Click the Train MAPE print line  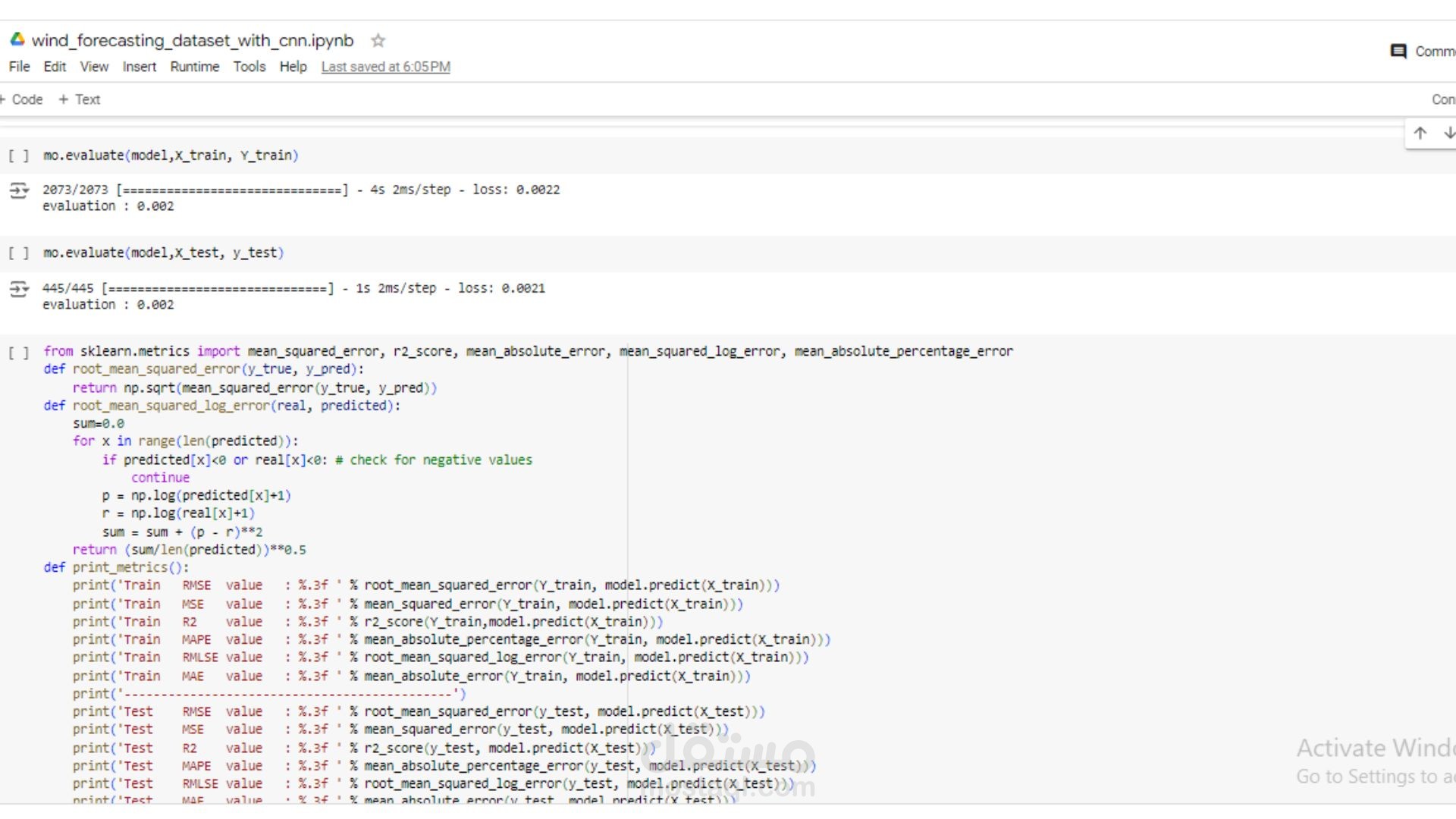[452, 640]
